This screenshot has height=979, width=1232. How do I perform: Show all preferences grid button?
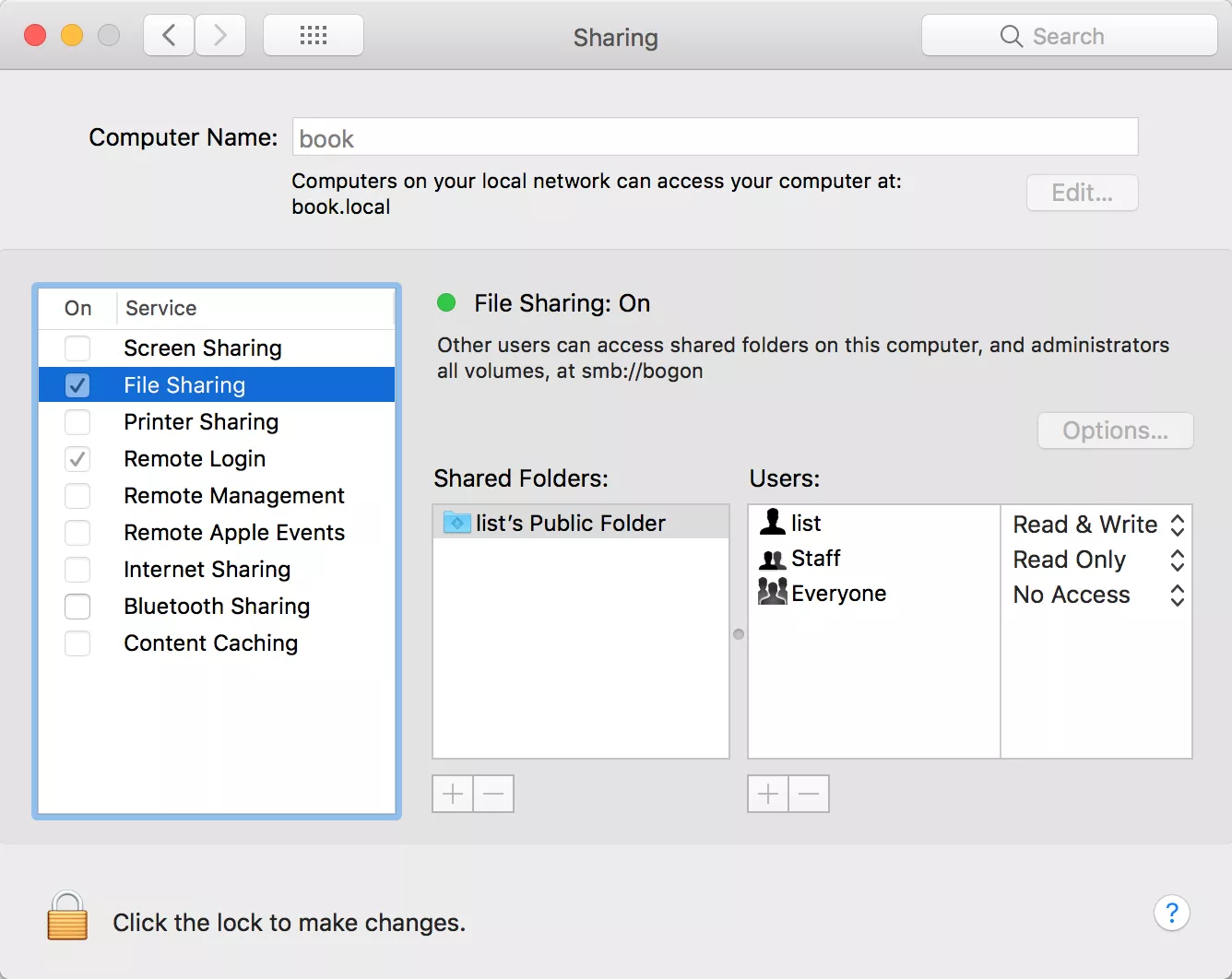[x=314, y=36]
